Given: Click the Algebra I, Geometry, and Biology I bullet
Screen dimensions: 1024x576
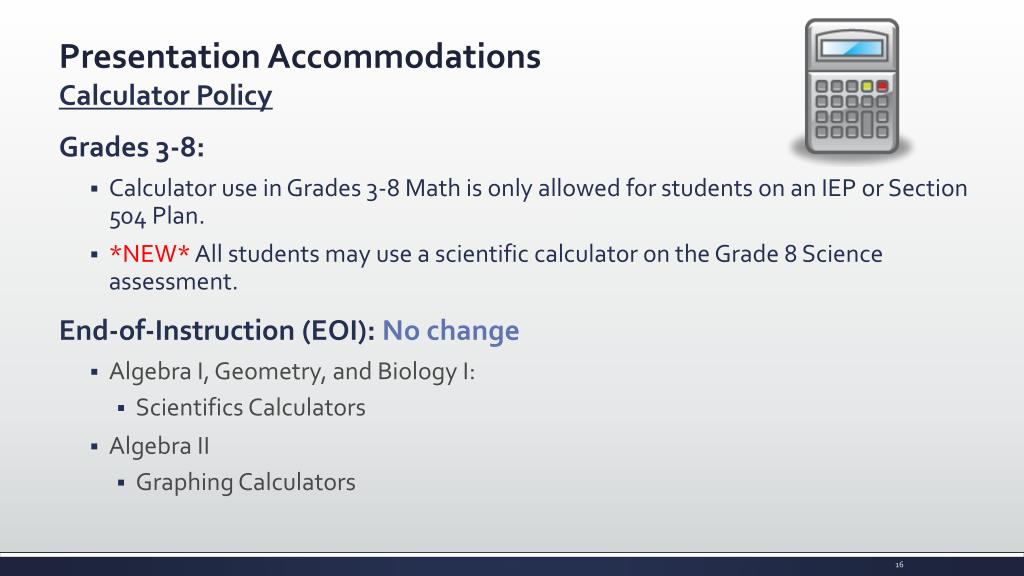Looking at the screenshot, I should point(292,372).
